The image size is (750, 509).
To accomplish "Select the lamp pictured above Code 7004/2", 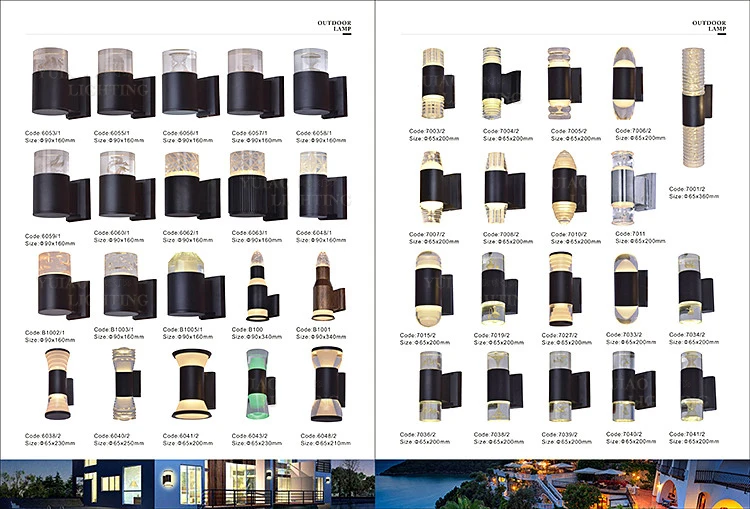I will pyautogui.click(x=501, y=83).
